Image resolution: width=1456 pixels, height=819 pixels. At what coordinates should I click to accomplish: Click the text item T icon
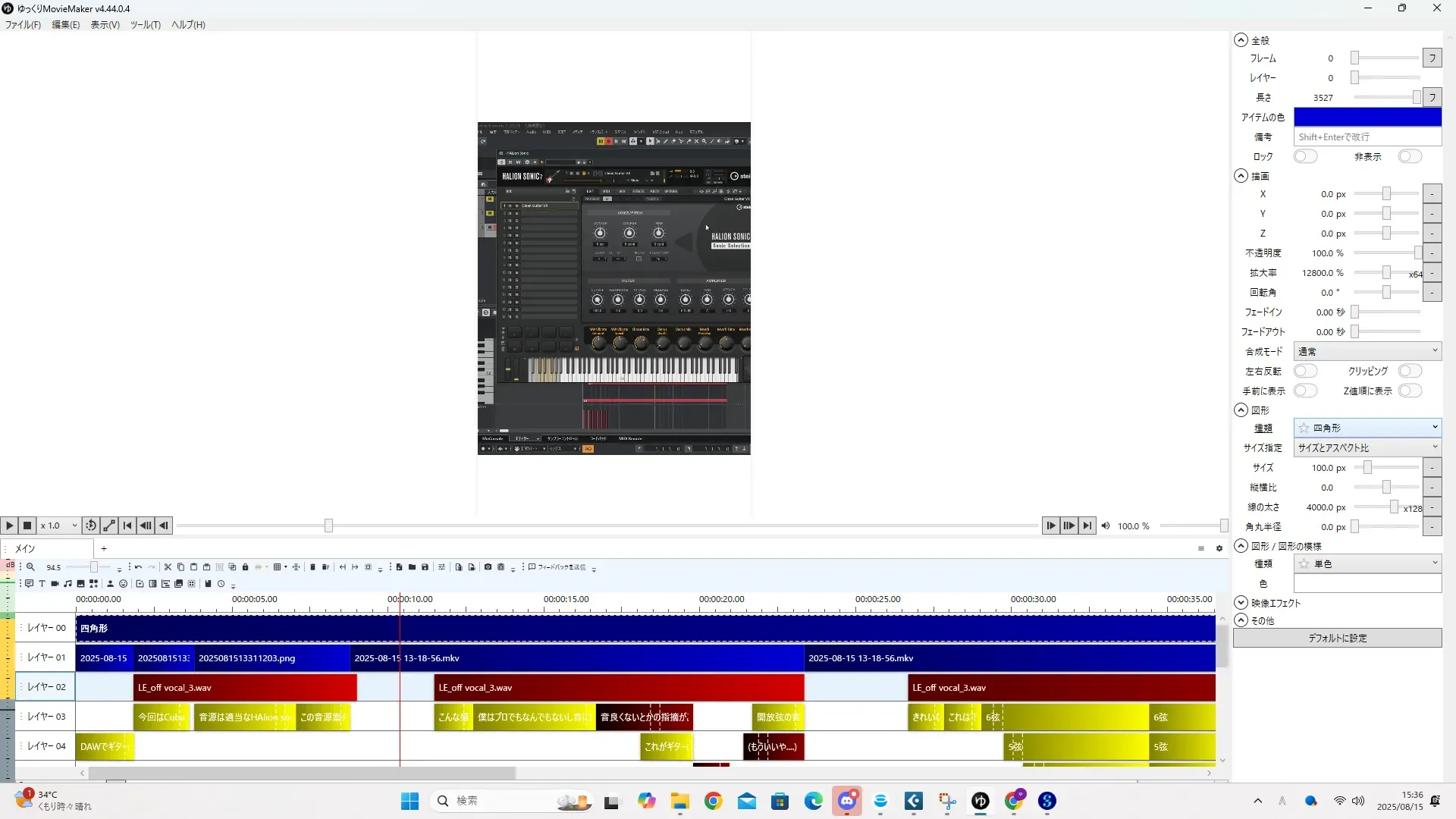click(42, 584)
